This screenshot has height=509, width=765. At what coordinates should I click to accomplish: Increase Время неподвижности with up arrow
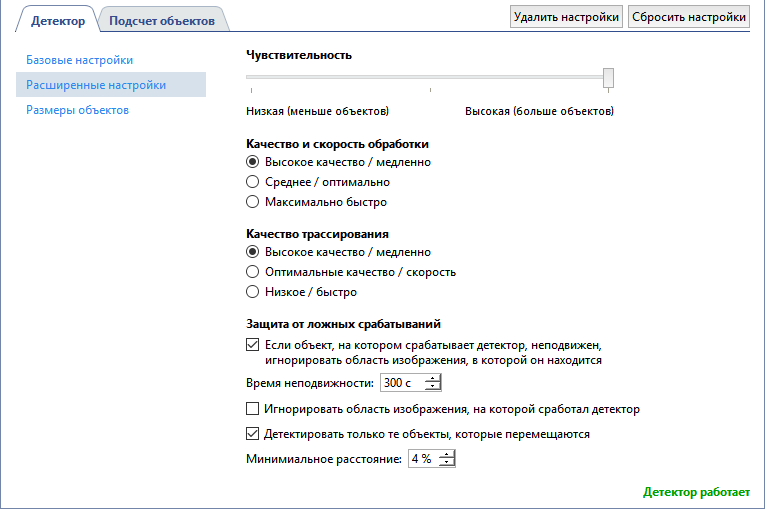click(x=432, y=379)
